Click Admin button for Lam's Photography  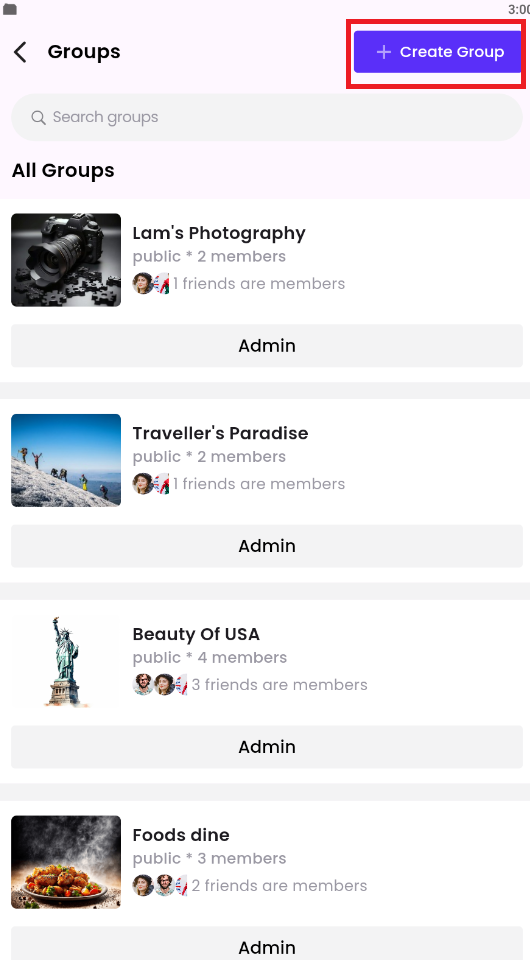pyautogui.click(x=267, y=346)
